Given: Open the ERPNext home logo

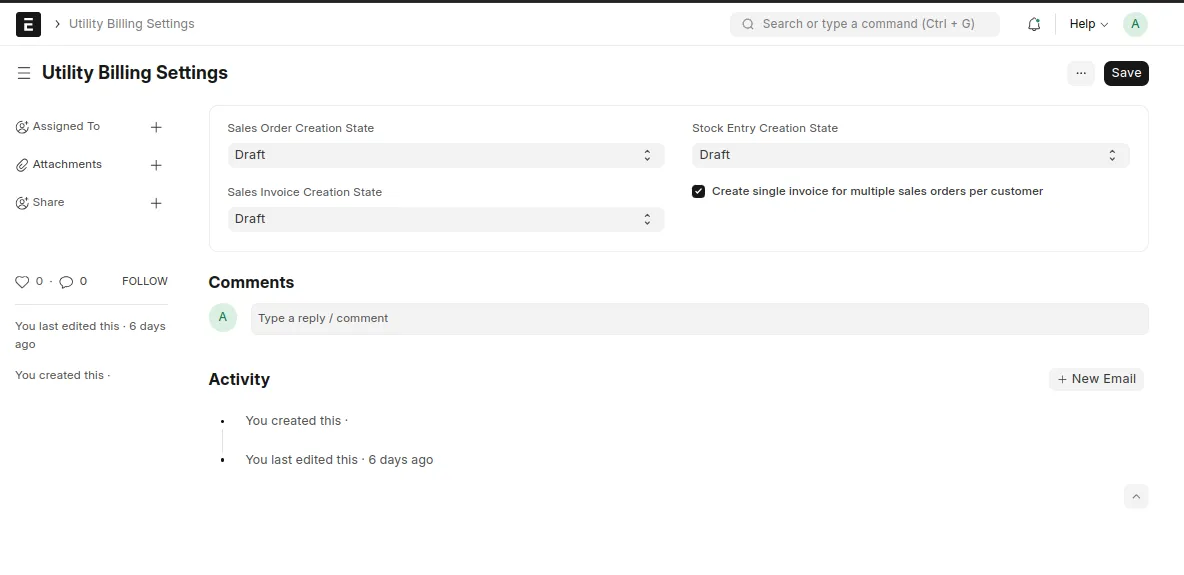Looking at the screenshot, I should click(x=28, y=24).
